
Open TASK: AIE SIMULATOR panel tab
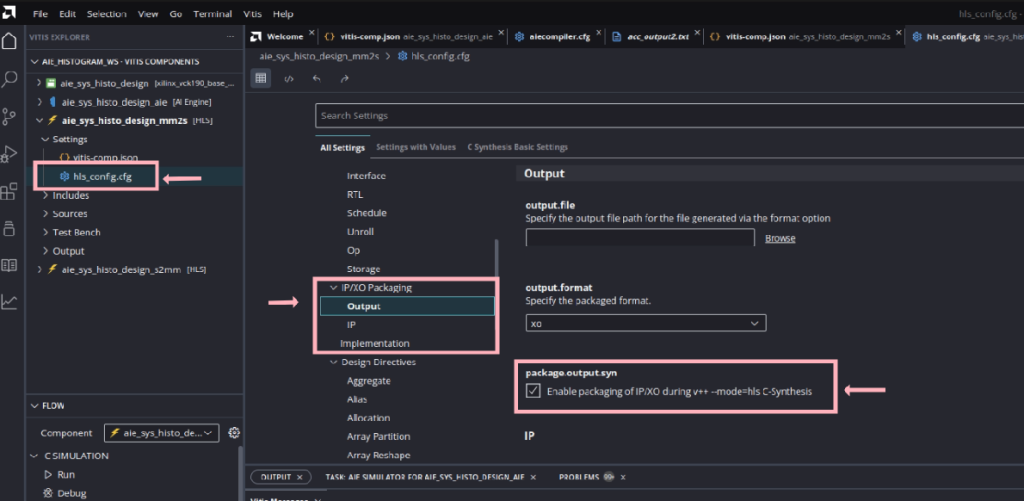point(425,477)
